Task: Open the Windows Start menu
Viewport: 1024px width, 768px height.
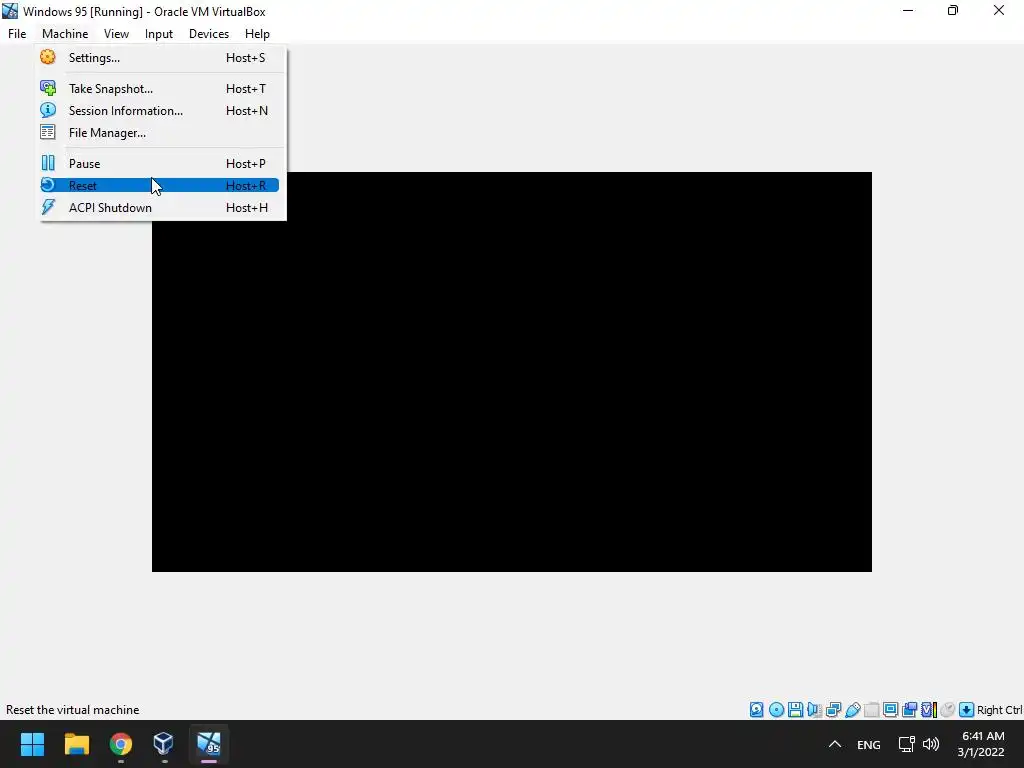Action: [x=32, y=744]
